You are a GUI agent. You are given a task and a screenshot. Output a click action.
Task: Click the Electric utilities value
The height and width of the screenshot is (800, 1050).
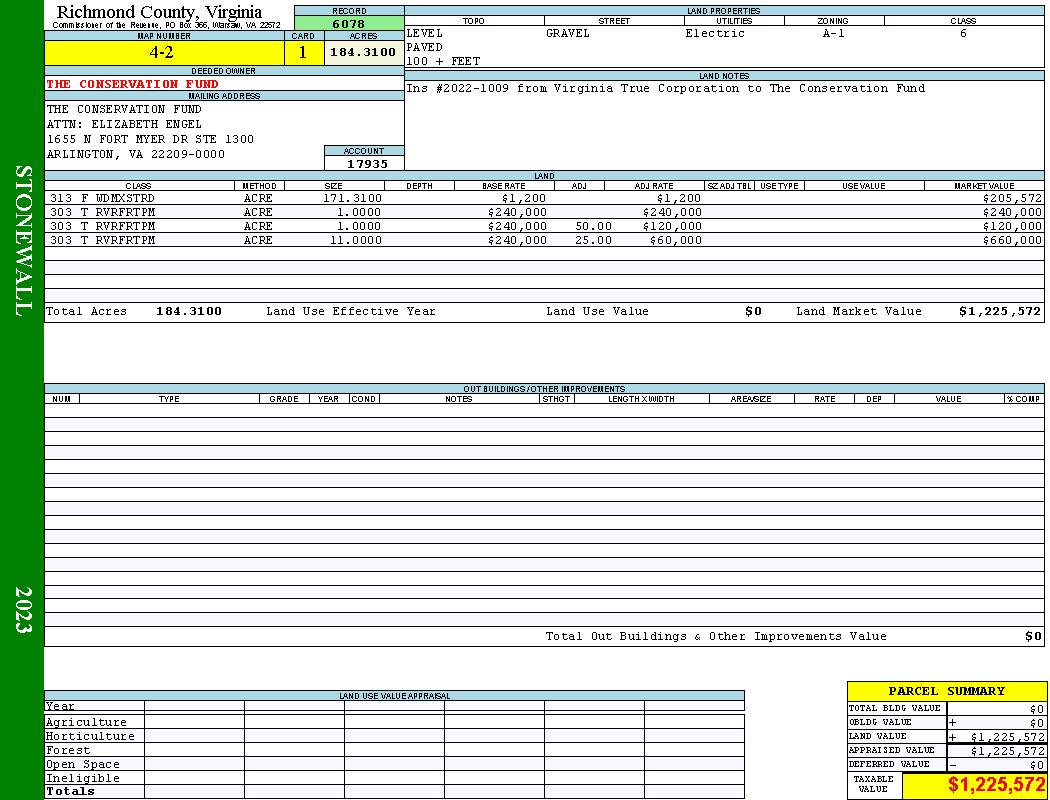[x=715, y=33]
